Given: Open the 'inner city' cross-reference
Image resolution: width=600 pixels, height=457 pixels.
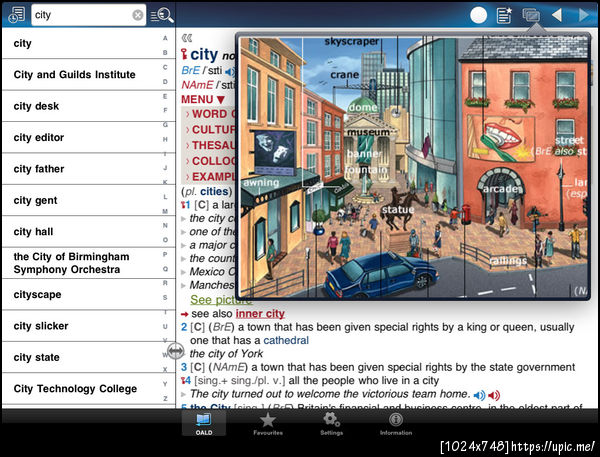Looking at the screenshot, I should 260,314.
